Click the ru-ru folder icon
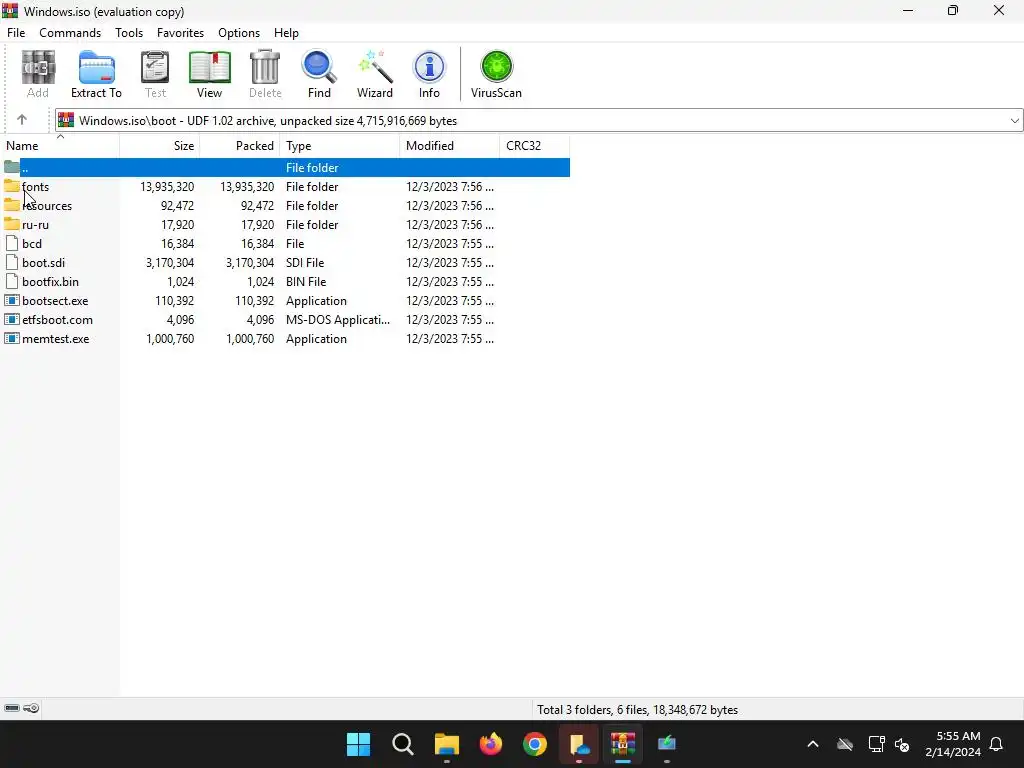Screen dimensions: 1024x768 [12, 225]
